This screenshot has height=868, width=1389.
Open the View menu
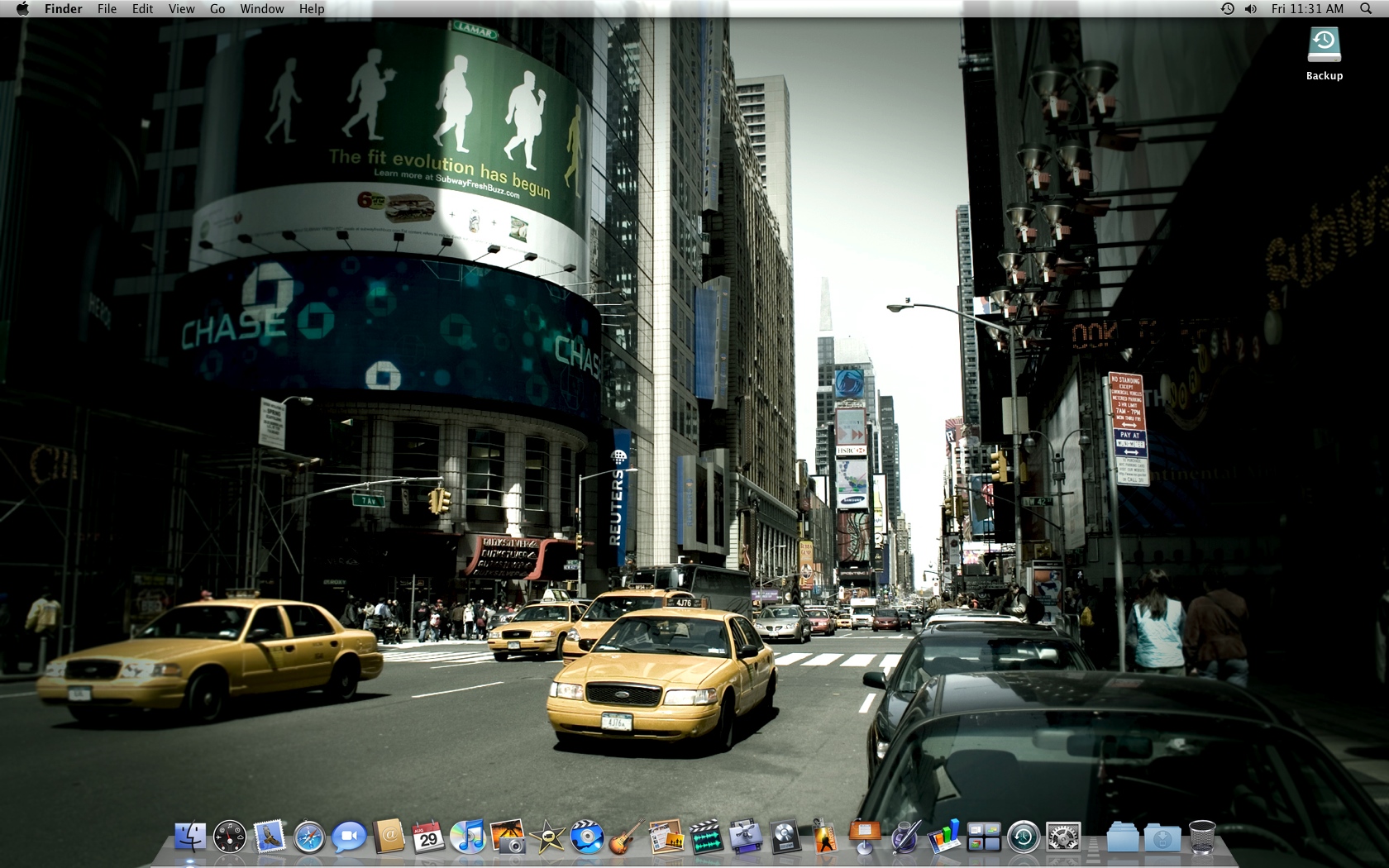point(182,8)
